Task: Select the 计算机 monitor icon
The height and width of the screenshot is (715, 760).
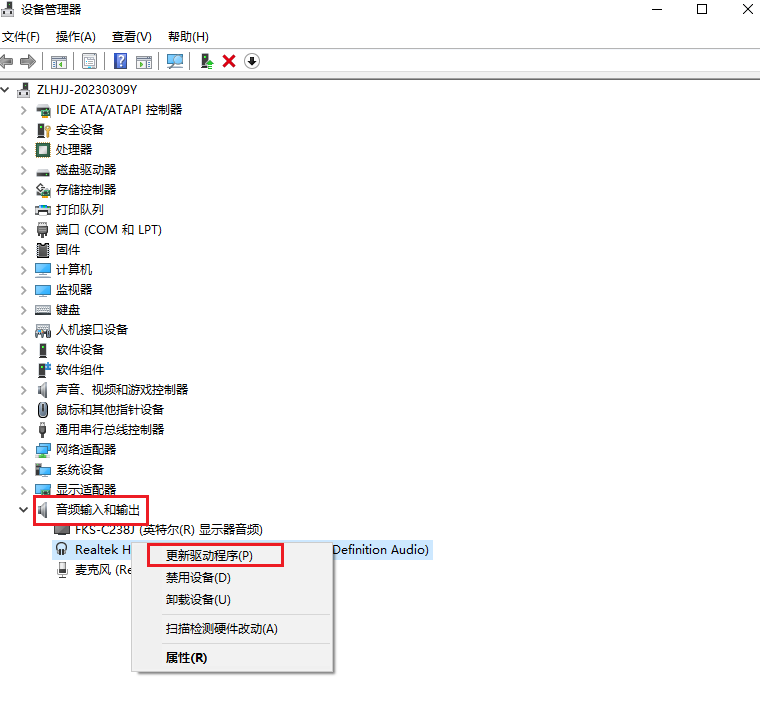Action: [x=43, y=270]
